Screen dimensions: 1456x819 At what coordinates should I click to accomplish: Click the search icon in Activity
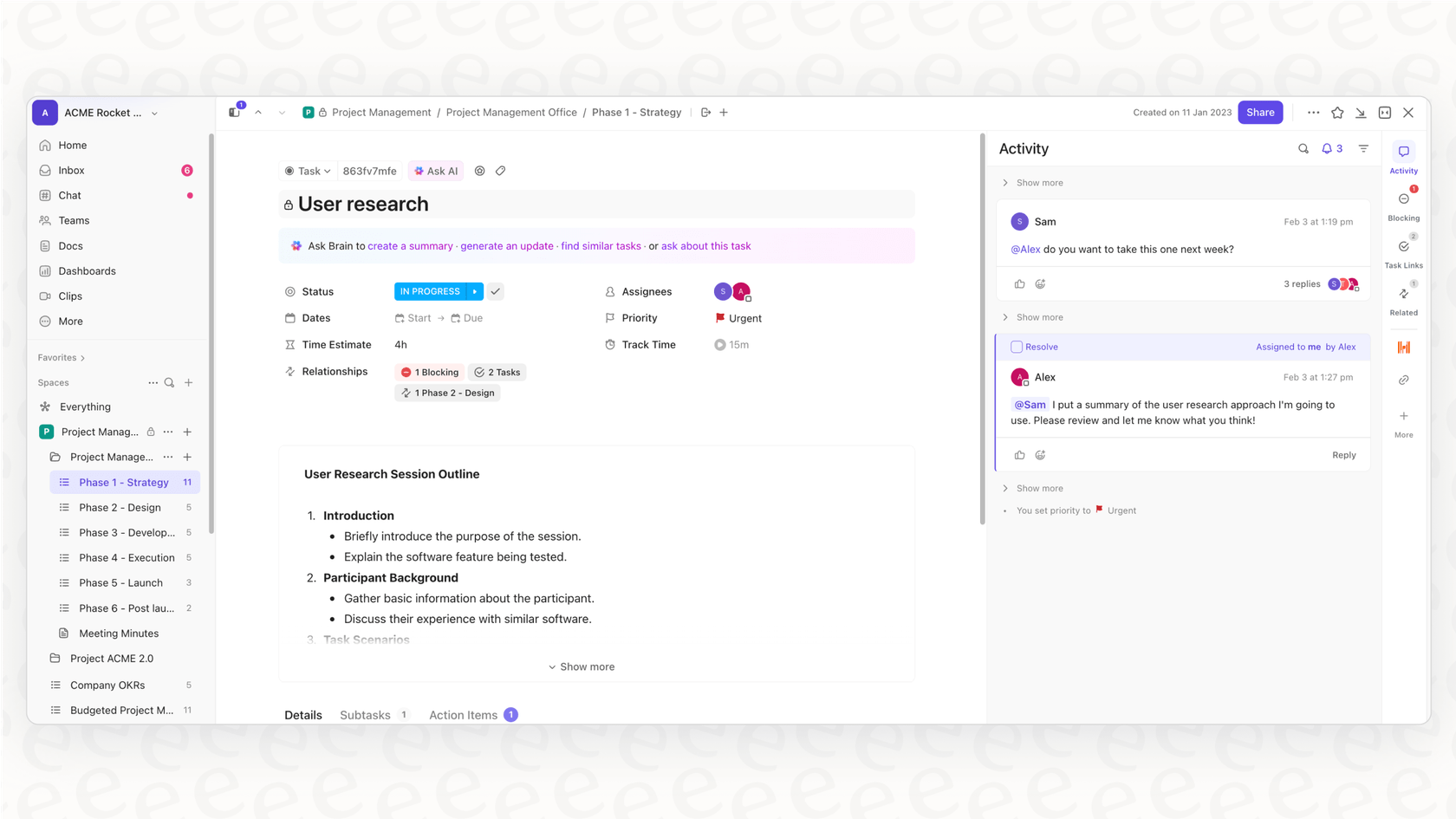pyautogui.click(x=1303, y=149)
